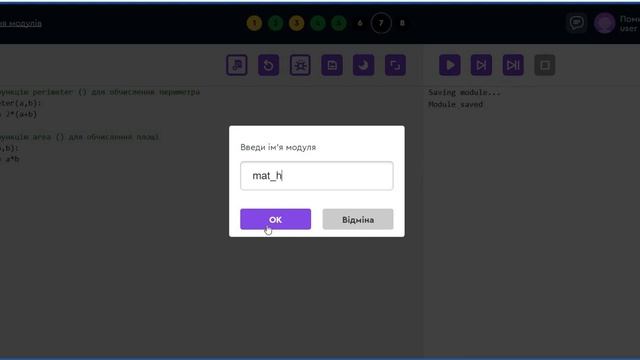The height and width of the screenshot is (360, 640).
Task: Focus the module name input field
Action: pos(317,176)
